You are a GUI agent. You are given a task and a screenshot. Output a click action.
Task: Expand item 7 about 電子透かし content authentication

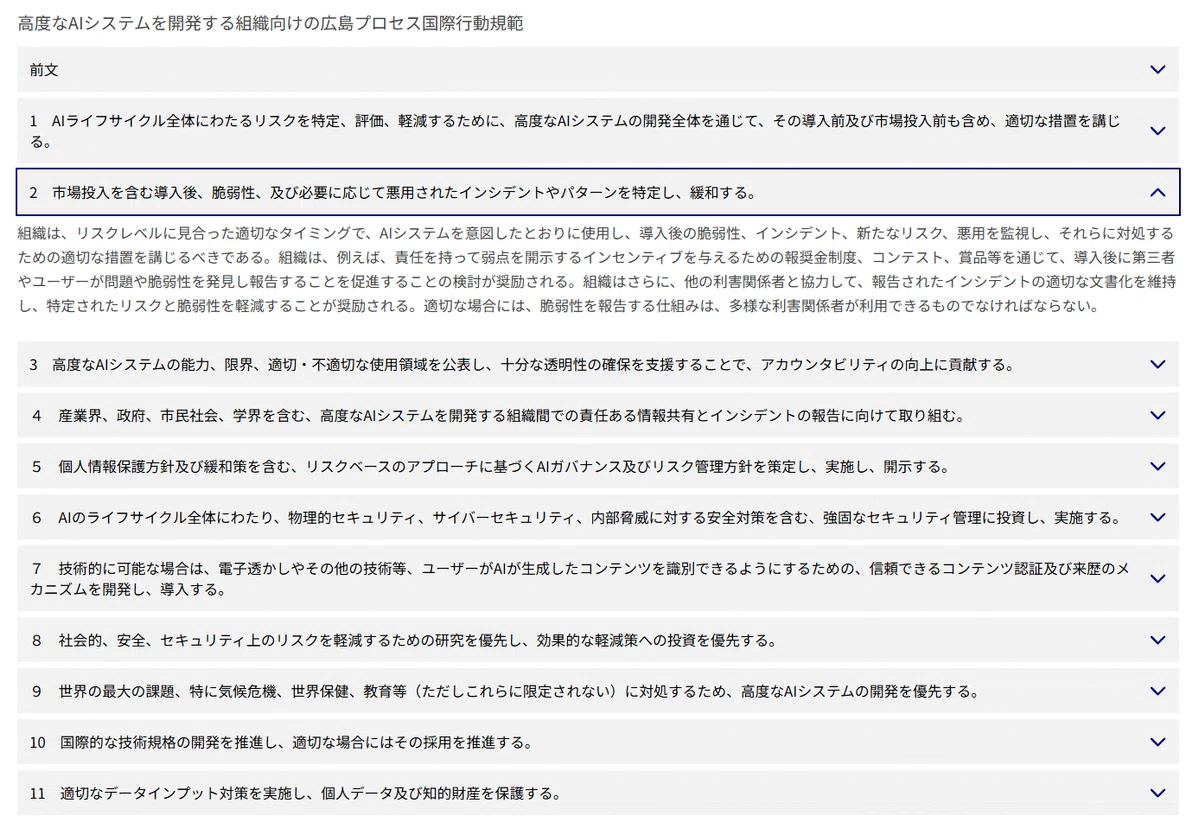[x=598, y=578]
